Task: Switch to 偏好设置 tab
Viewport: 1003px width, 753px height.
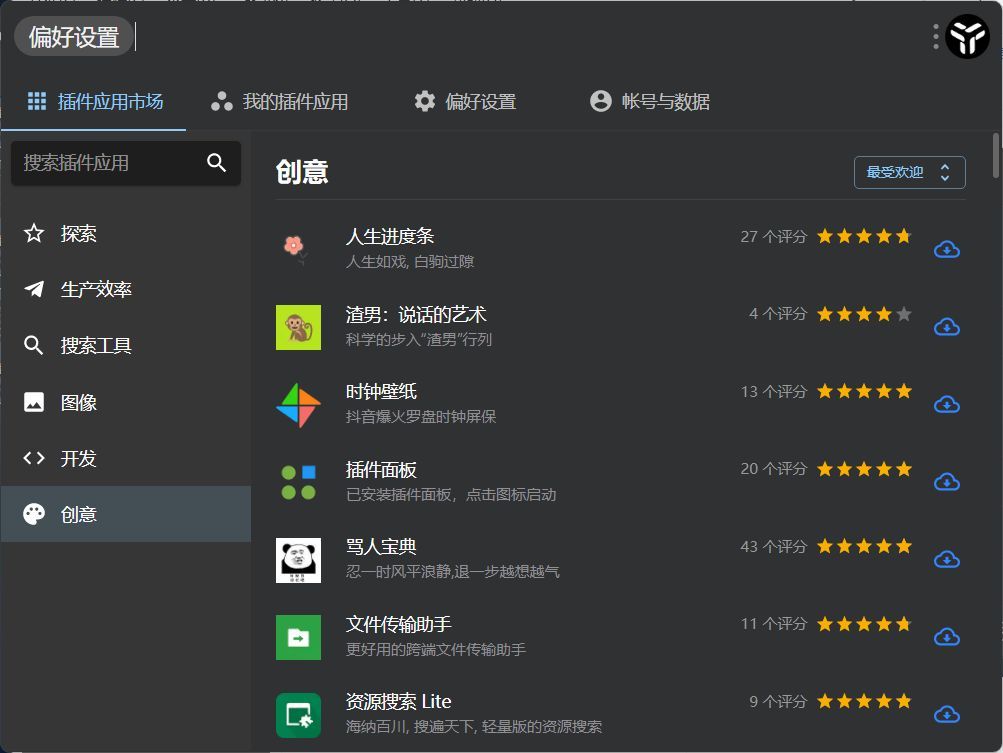Action: tap(465, 102)
